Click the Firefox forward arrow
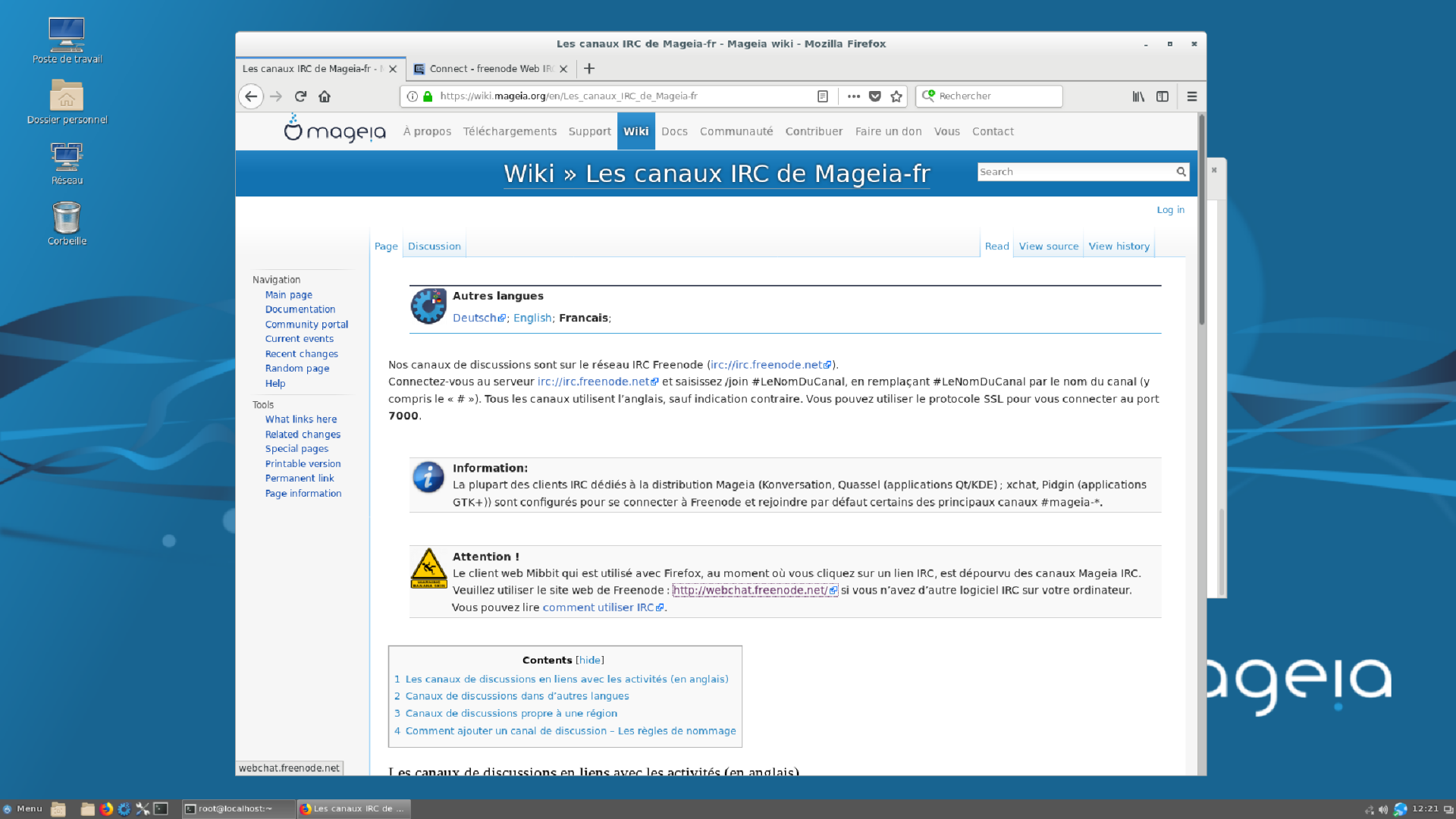The width and height of the screenshot is (1456, 819). (x=276, y=96)
